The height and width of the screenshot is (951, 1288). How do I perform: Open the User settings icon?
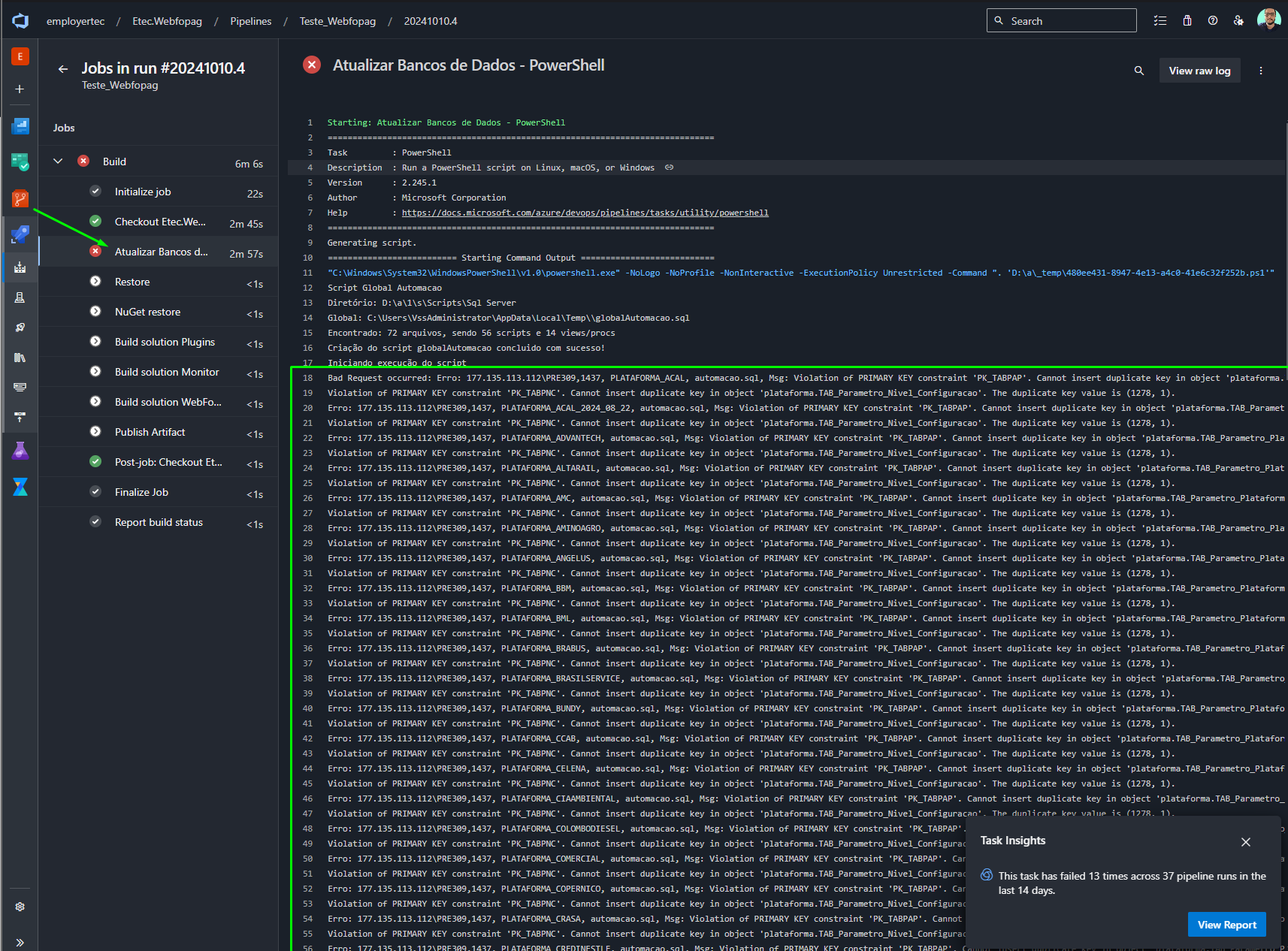[1238, 21]
